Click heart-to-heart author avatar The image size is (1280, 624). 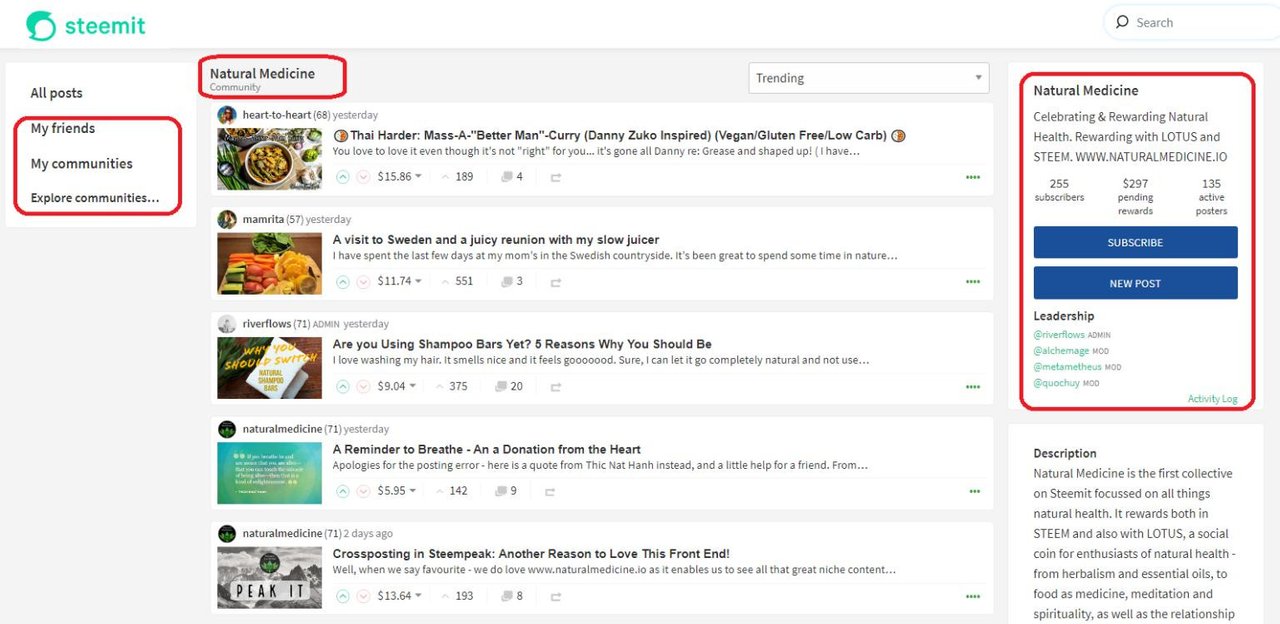227,115
